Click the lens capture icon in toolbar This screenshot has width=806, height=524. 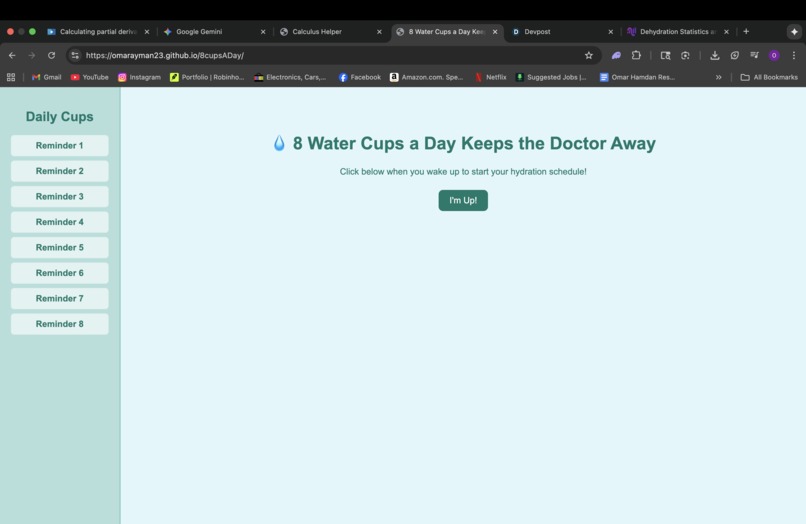pos(685,55)
